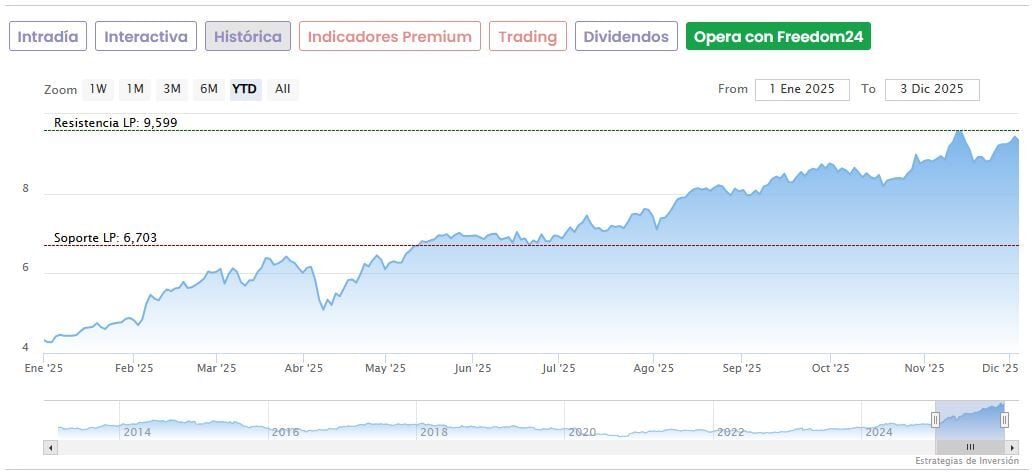
Task: Click the To date field
Action: tap(932, 89)
